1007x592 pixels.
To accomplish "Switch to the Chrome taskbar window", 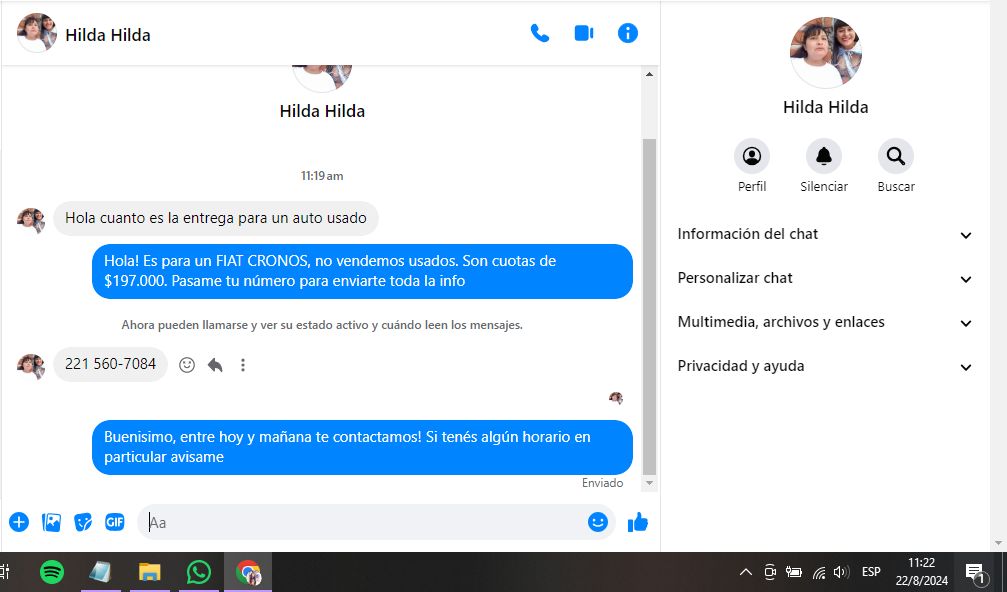I will pos(249,571).
